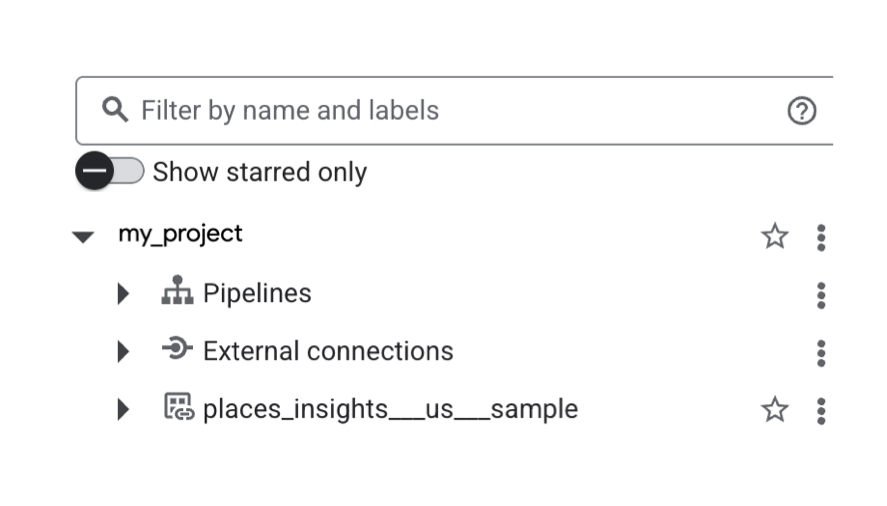The height and width of the screenshot is (506, 887).
Task: Expand the Pipelines node arrow
Action: coord(124,294)
